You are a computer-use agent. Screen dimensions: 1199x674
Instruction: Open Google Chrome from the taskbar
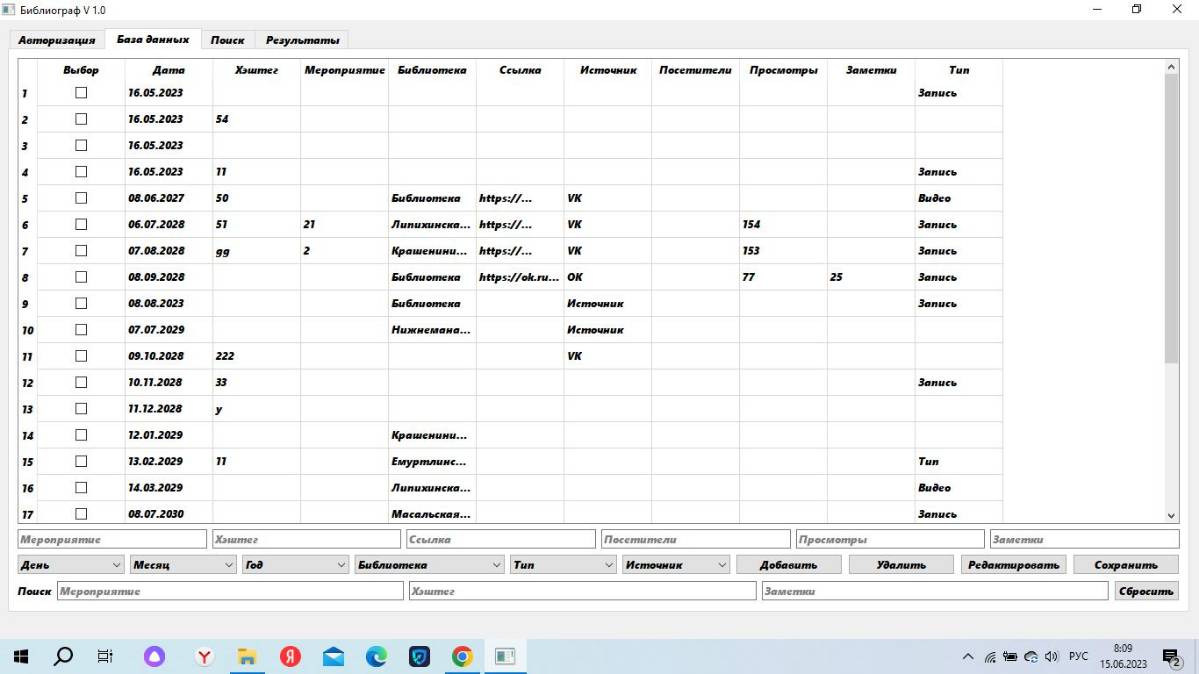(461, 657)
